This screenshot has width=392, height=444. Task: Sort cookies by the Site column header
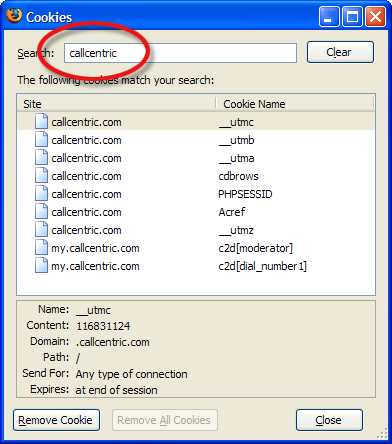pos(116,104)
